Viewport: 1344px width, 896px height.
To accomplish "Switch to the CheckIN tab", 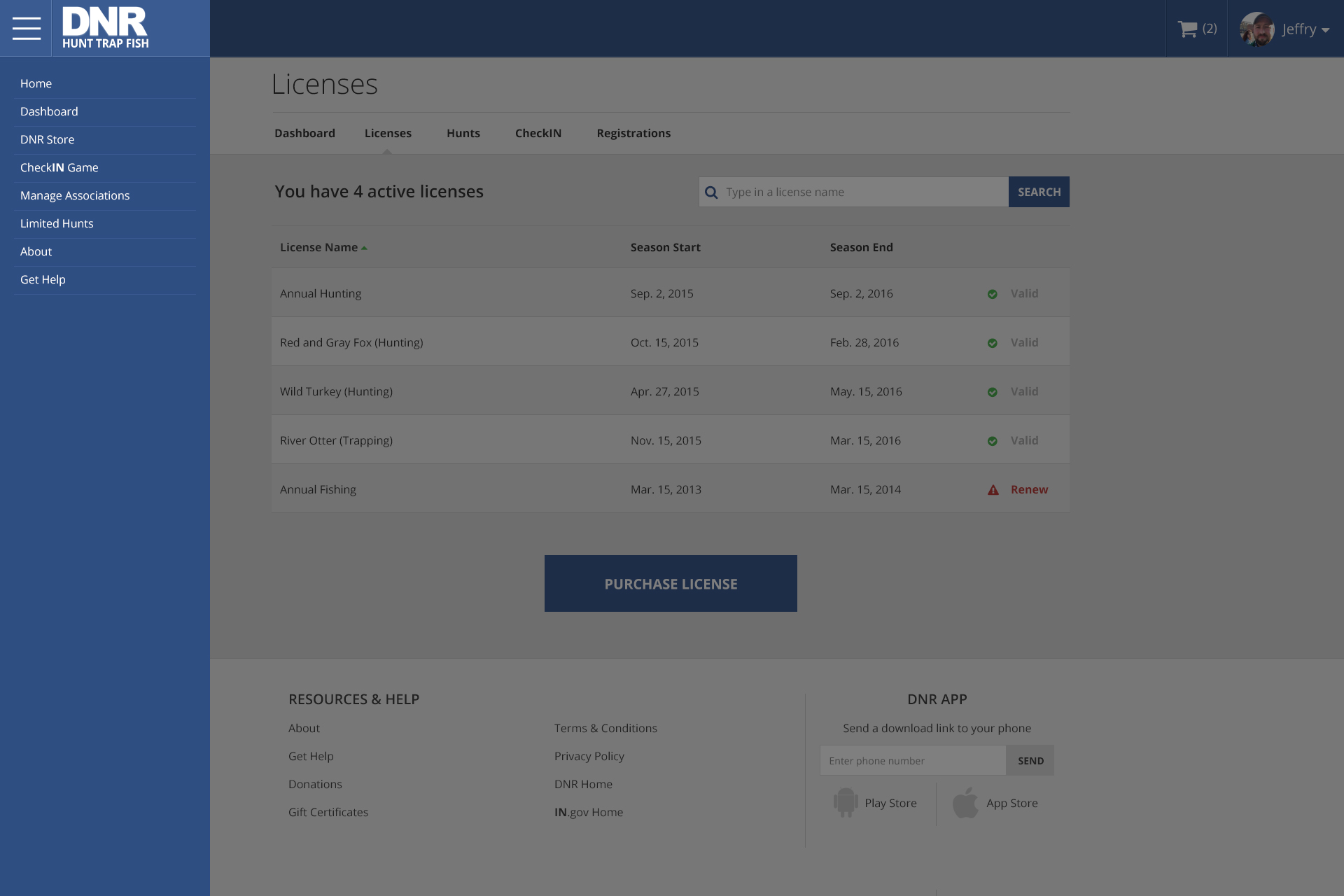I will pos(538,133).
